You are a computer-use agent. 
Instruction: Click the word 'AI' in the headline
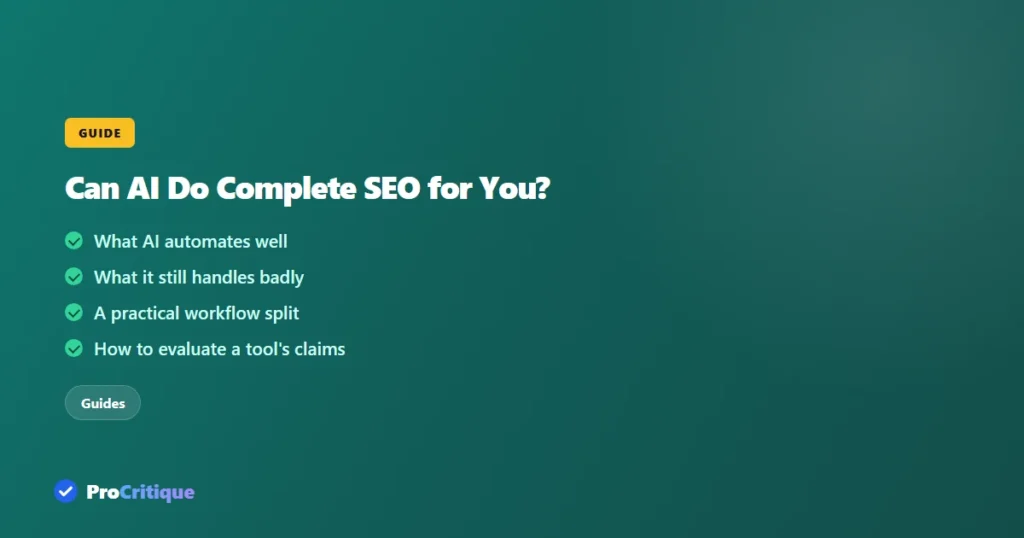pyautogui.click(x=143, y=189)
